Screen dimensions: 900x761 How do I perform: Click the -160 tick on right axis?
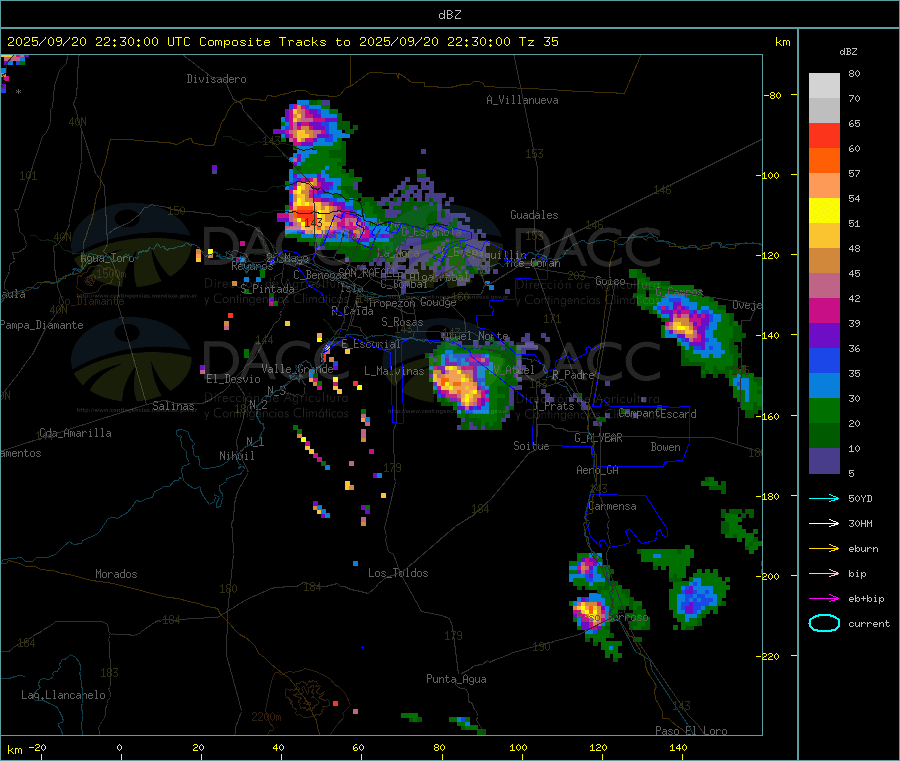(770, 416)
